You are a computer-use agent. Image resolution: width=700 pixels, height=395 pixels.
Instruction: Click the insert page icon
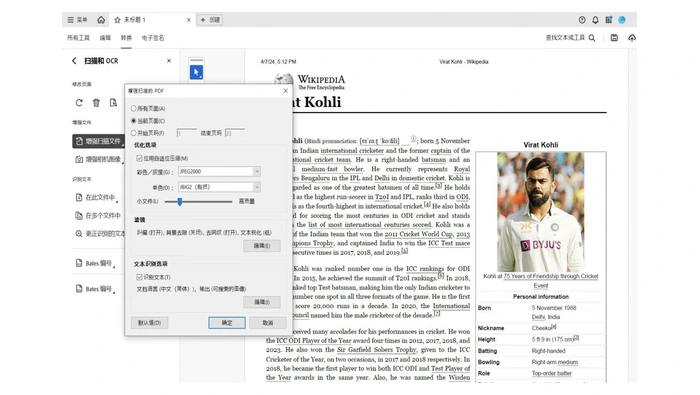point(113,103)
